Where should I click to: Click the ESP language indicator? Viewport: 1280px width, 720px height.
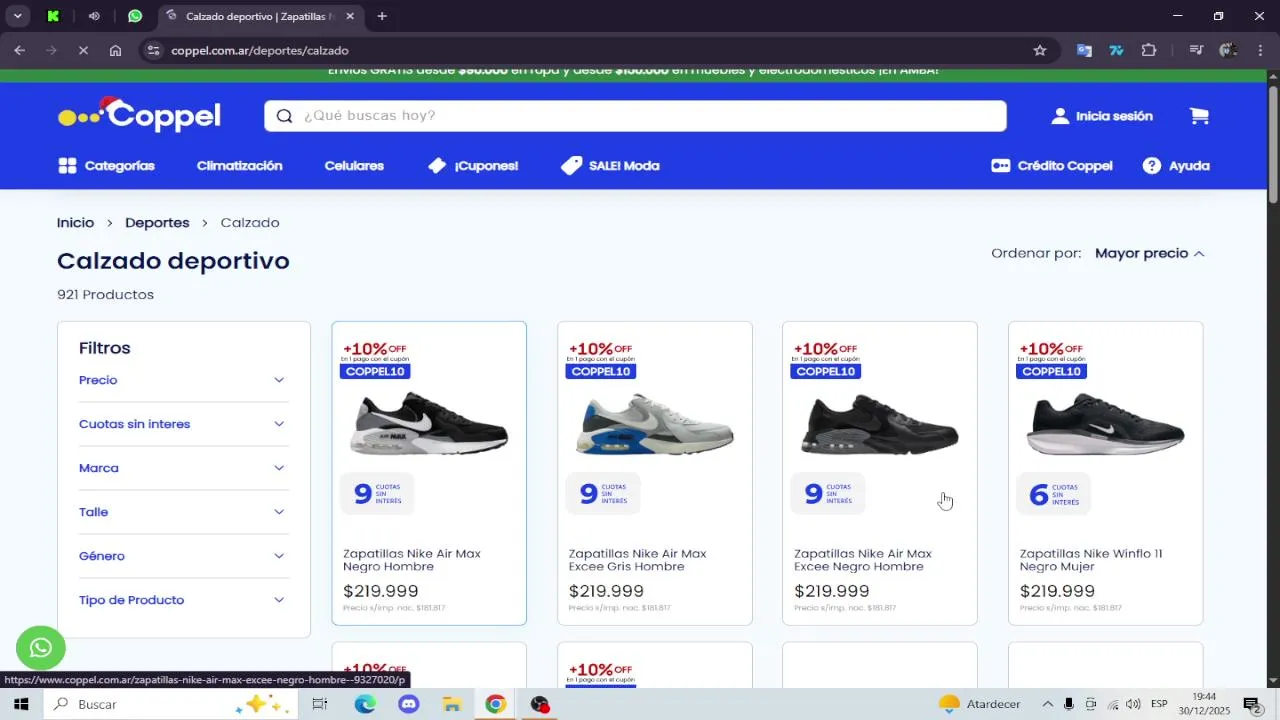1159,704
